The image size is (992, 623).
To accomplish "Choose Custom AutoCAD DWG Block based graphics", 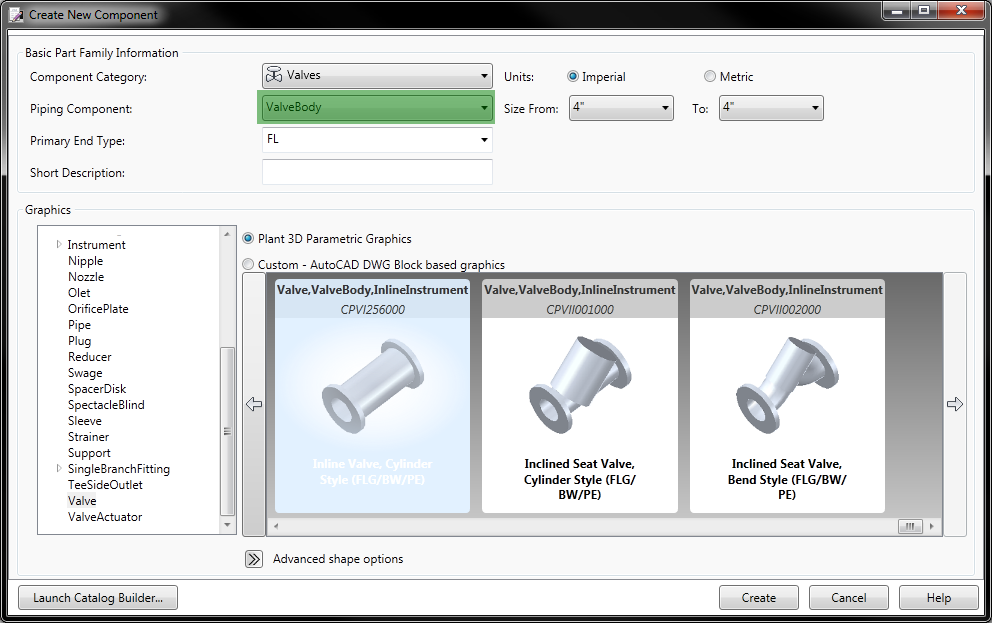I will coord(248,264).
